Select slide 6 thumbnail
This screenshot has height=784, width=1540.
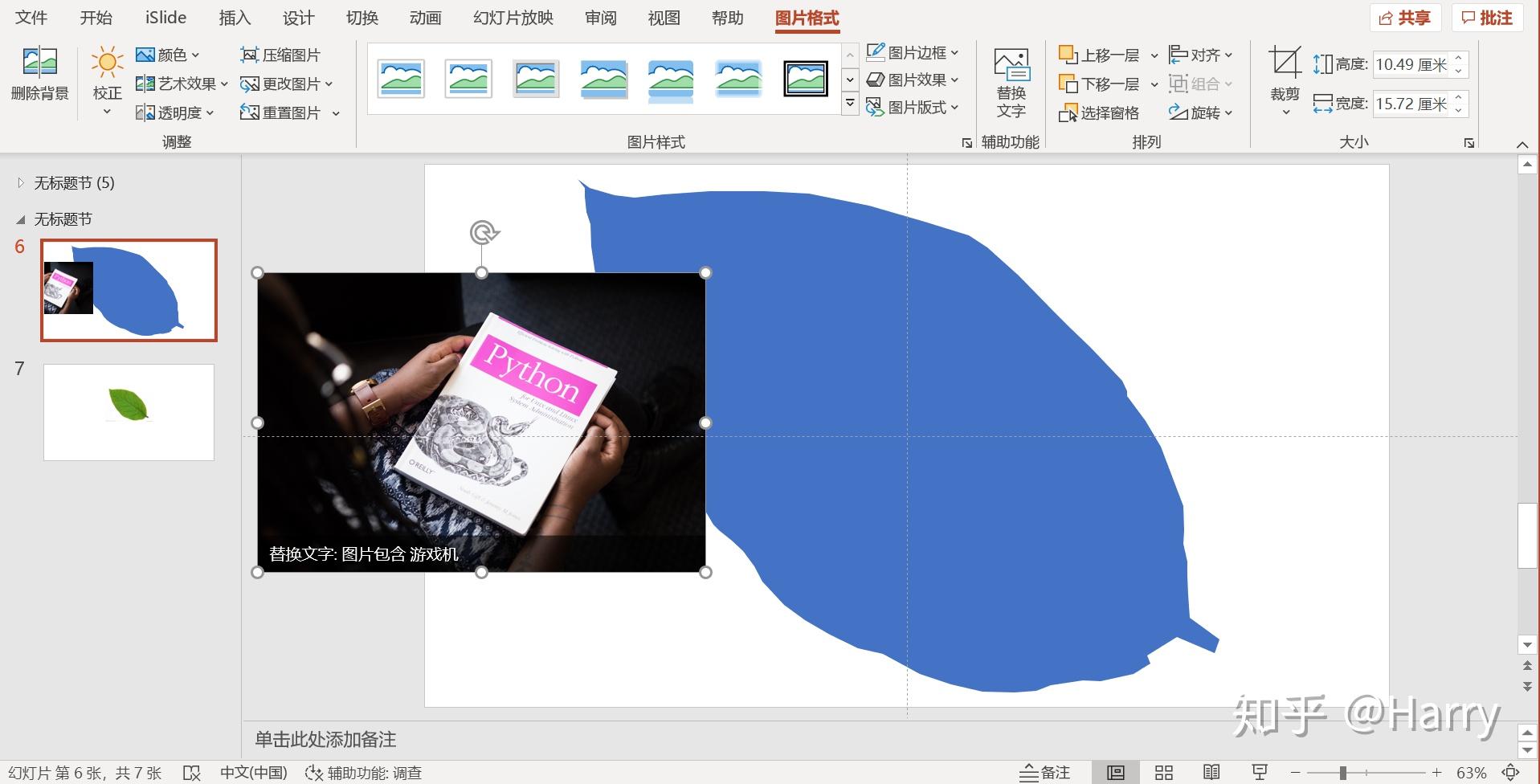click(129, 290)
